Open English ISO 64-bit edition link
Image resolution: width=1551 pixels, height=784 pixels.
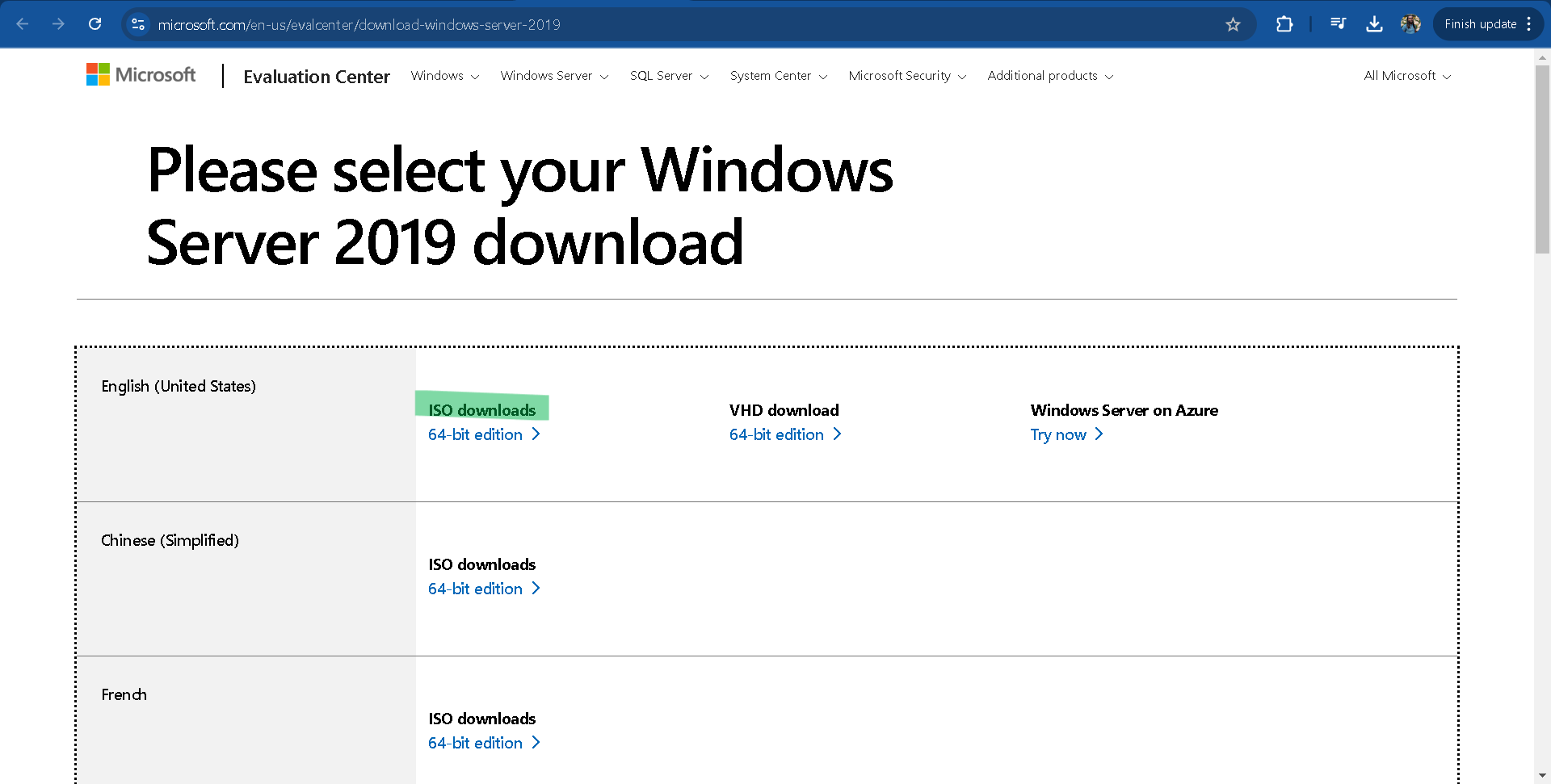click(484, 434)
